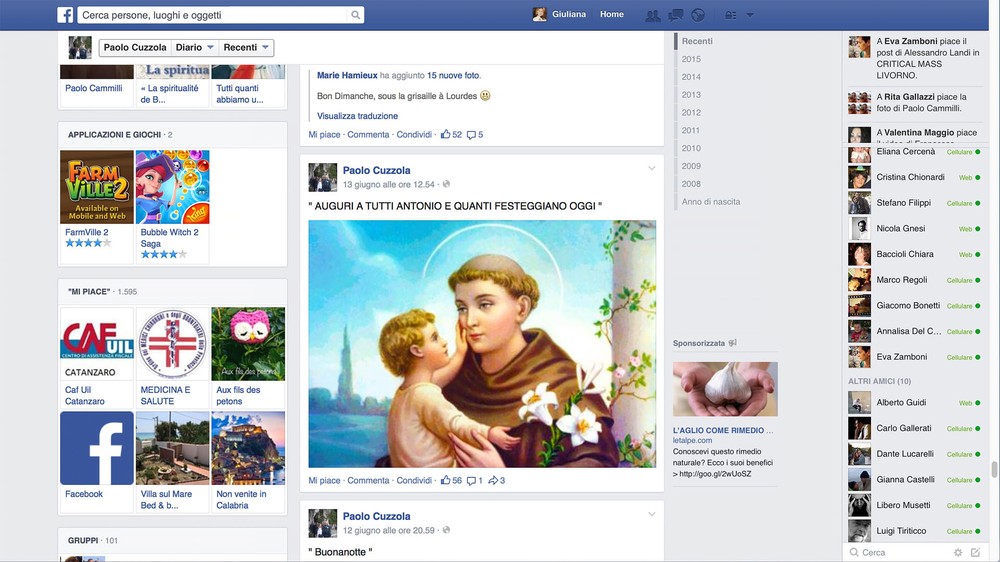This screenshot has height=562, width=1000.
Task: Open the options chevron on the 13 giugno post
Action: pyautogui.click(x=652, y=168)
